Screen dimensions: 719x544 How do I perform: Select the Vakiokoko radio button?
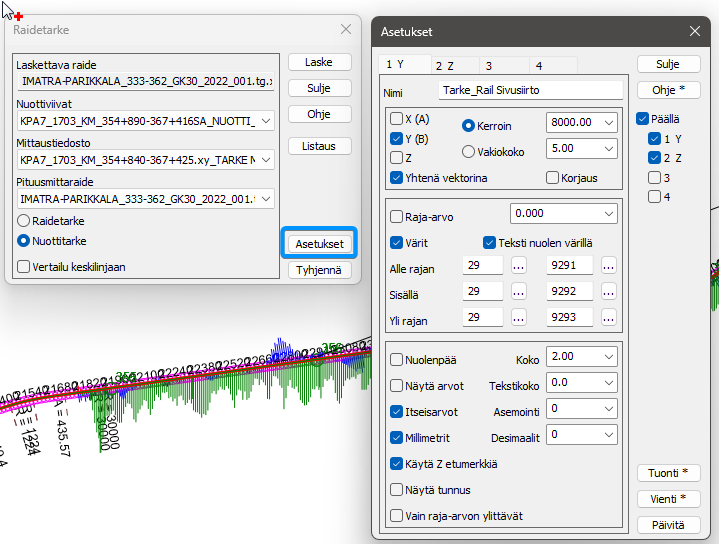468,152
